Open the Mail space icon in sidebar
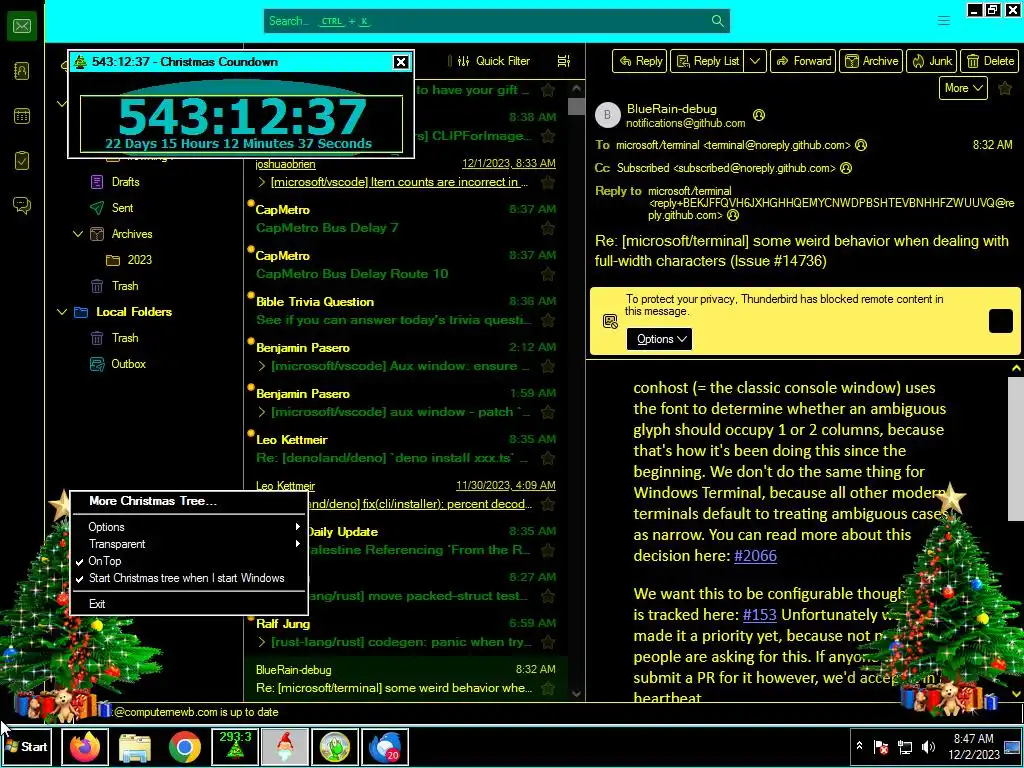 22,26
